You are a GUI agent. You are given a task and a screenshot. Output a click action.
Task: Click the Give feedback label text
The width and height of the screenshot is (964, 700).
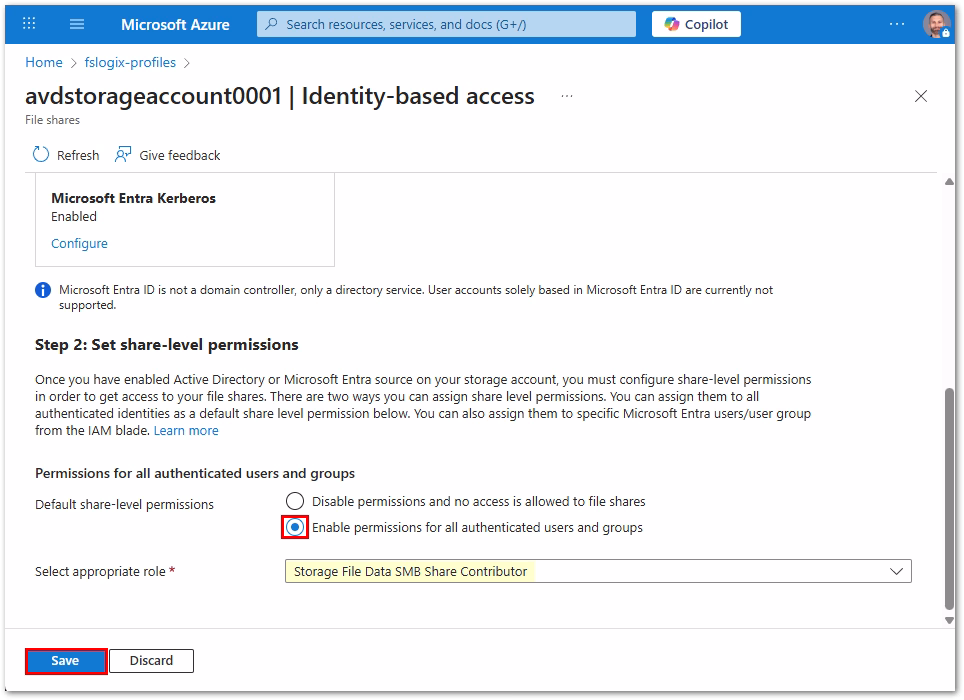pyautogui.click(x=180, y=155)
